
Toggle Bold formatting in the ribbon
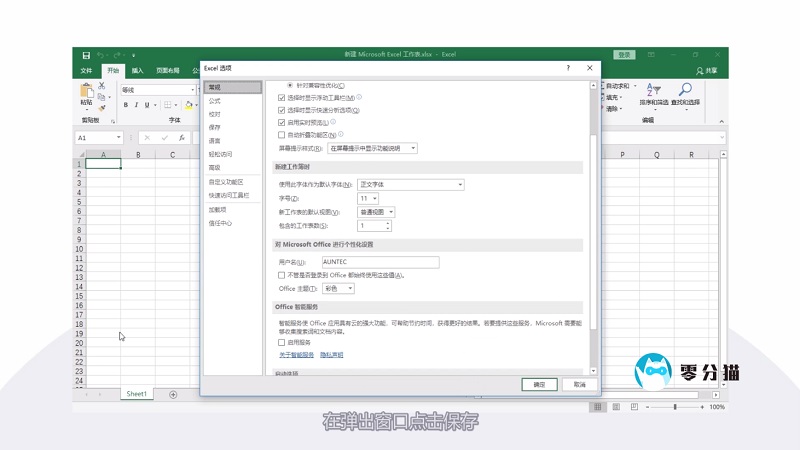pos(125,105)
